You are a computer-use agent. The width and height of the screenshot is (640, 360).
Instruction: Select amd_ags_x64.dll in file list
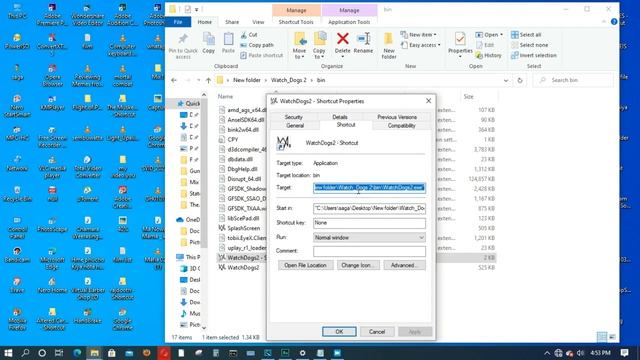242,110
